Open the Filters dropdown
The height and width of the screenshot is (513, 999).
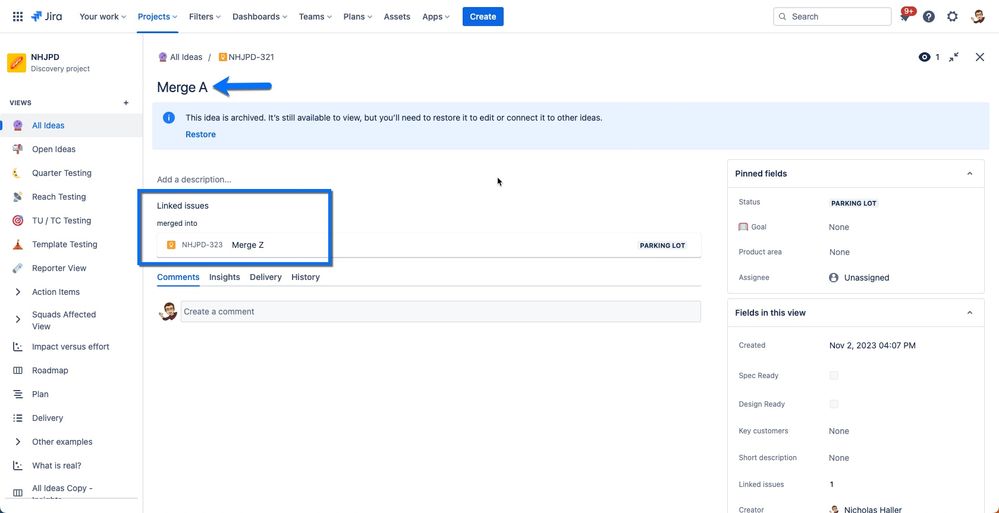(205, 17)
